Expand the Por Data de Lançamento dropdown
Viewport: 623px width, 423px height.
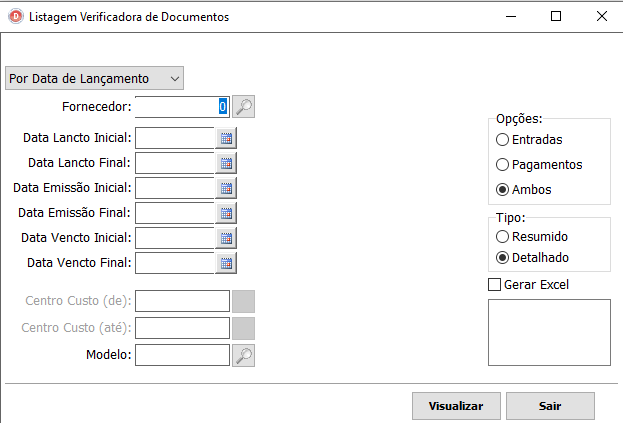pyautogui.click(x=94, y=78)
